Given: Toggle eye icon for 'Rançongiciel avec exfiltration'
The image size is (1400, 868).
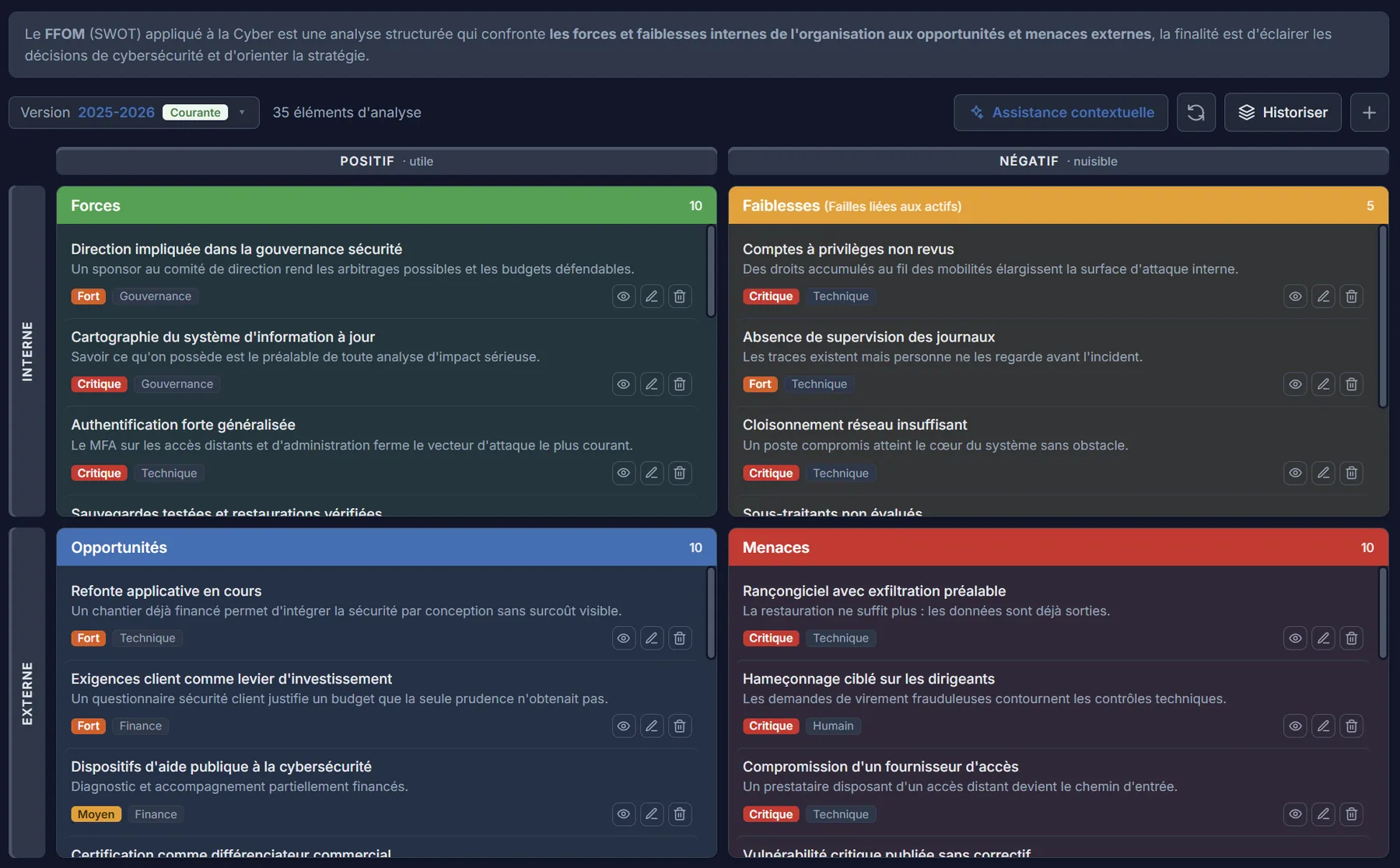Looking at the screenshot, I should click(x=1296, y=639).
